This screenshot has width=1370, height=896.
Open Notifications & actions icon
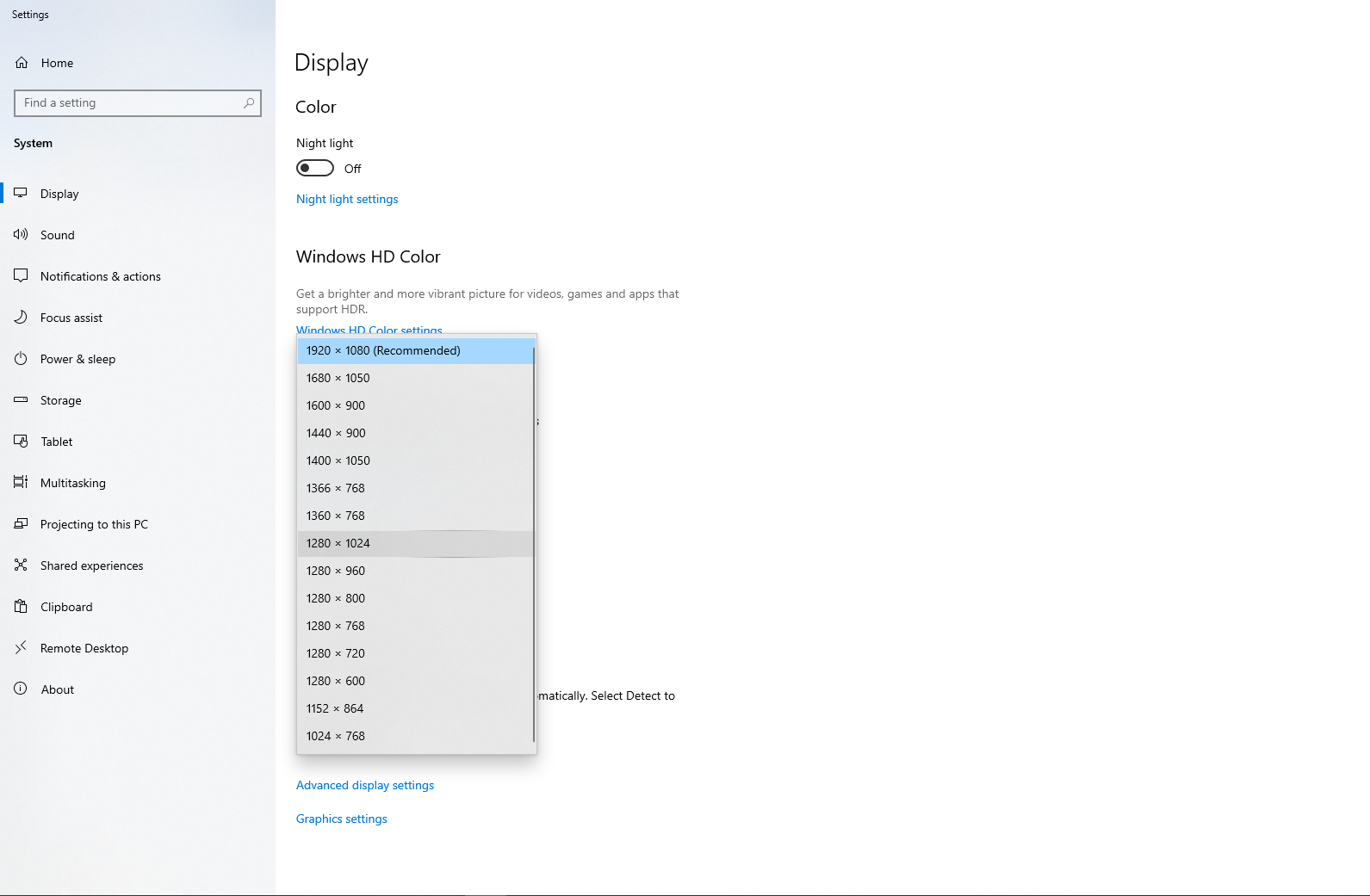tap(21, 275)
